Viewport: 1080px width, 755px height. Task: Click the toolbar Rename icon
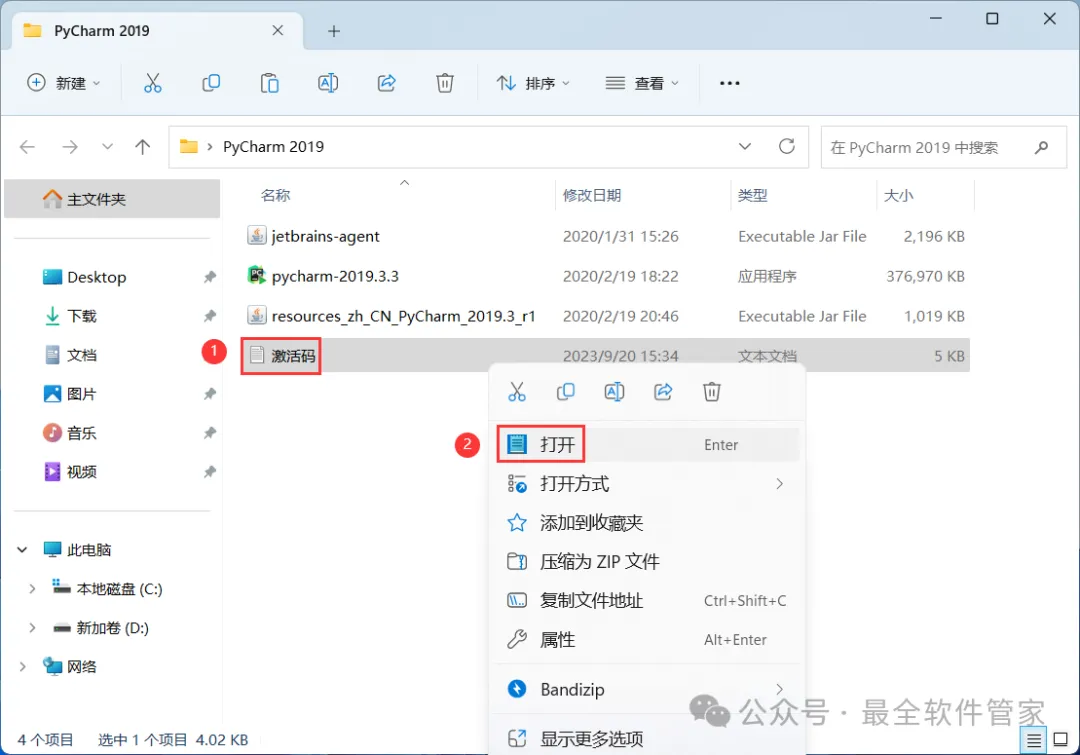coord(328,83)
